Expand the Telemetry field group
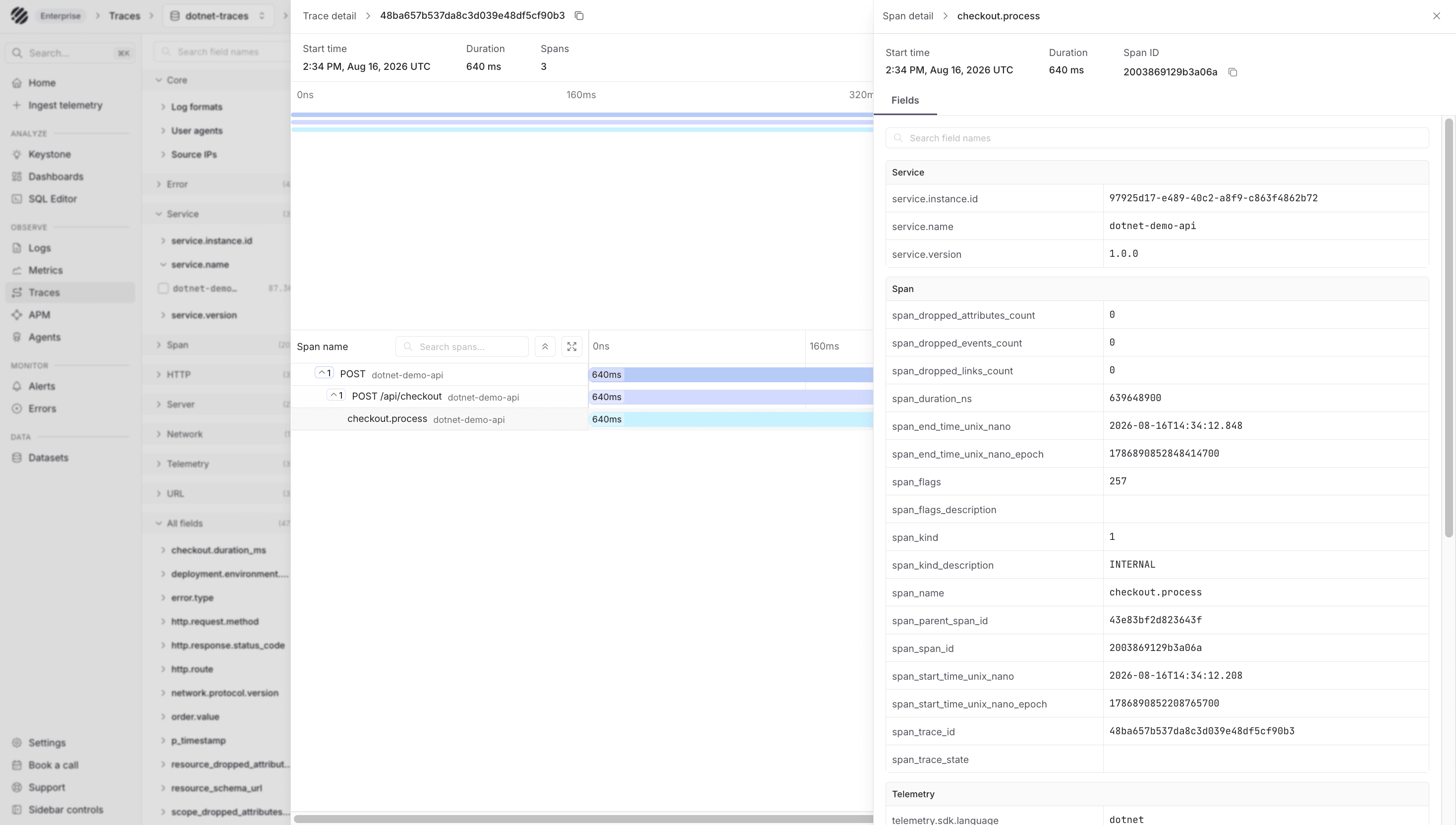 pos(159,464)
